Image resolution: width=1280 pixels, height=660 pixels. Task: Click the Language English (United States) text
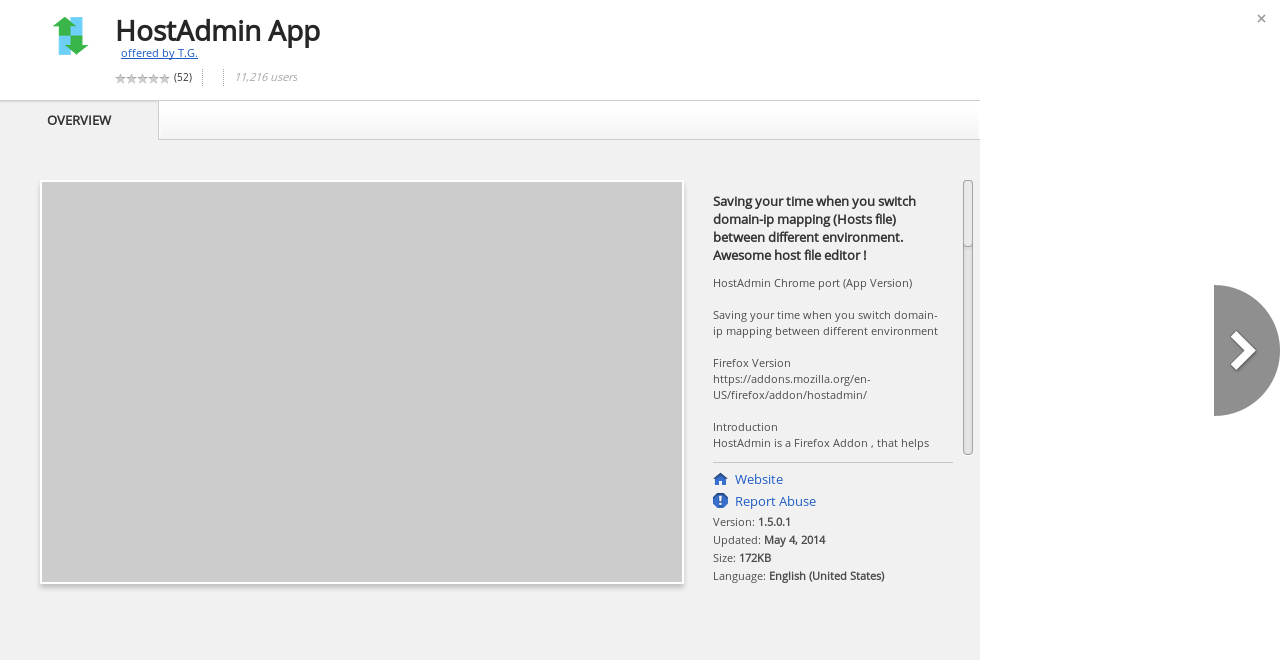[x=799, y=576]
